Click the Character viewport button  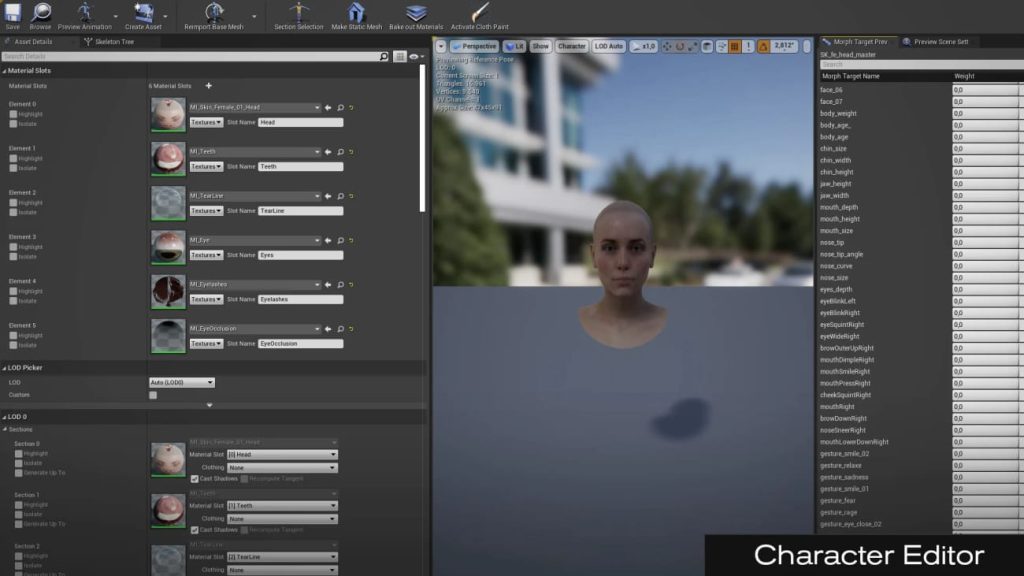click(572, 45)
